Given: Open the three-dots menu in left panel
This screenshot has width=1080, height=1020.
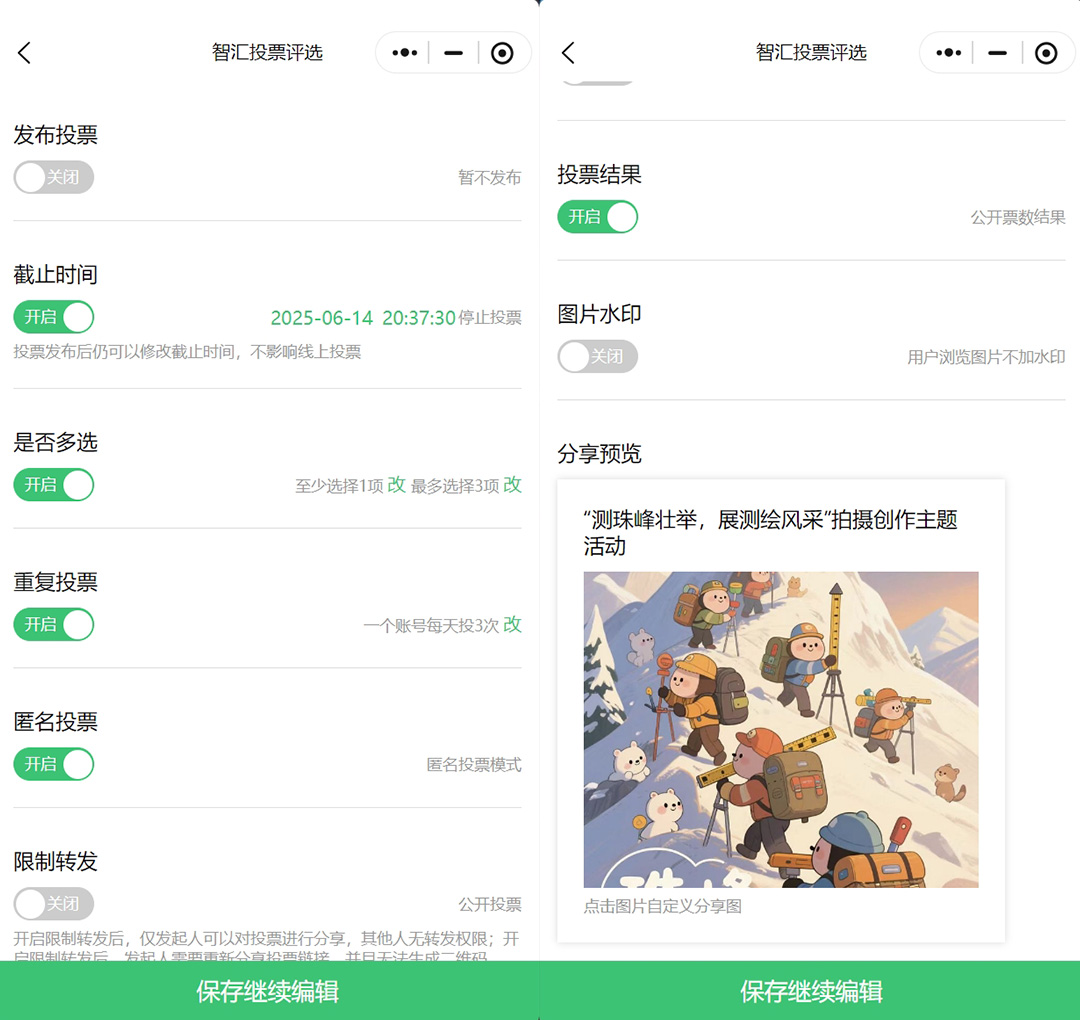Looking at the screenshot, I should [x=404, y=52].
